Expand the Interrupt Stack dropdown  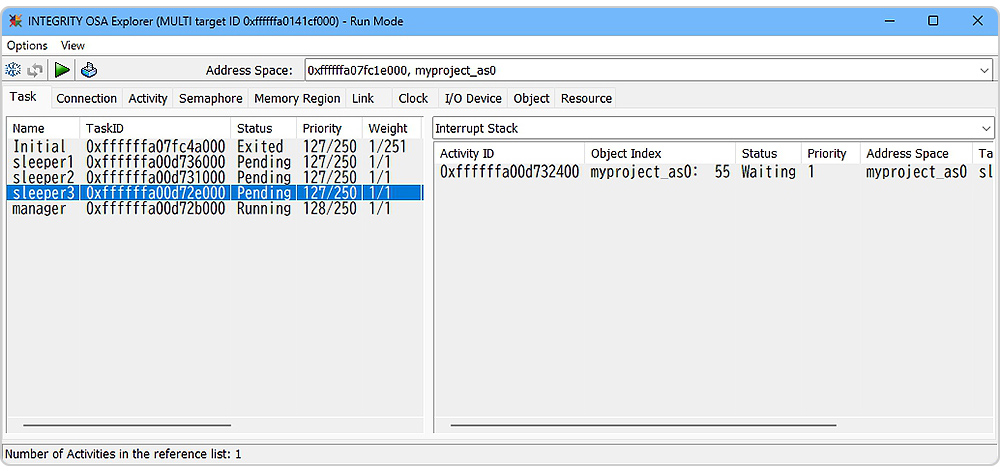[986, 128]
